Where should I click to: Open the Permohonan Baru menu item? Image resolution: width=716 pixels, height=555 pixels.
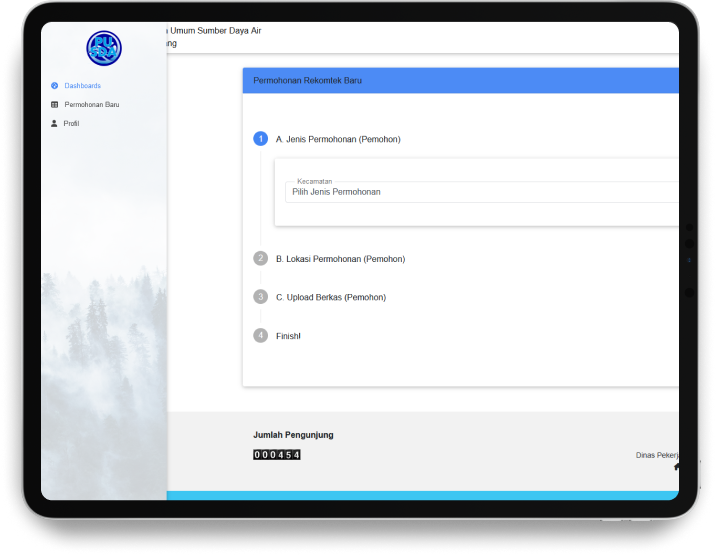(x=91, y=104)
